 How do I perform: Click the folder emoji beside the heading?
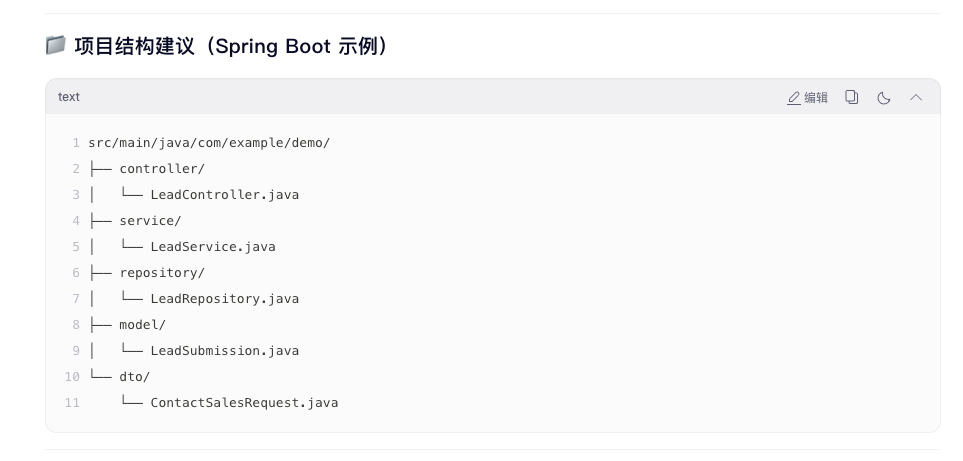pyautogui.click(x=56, y=46)
